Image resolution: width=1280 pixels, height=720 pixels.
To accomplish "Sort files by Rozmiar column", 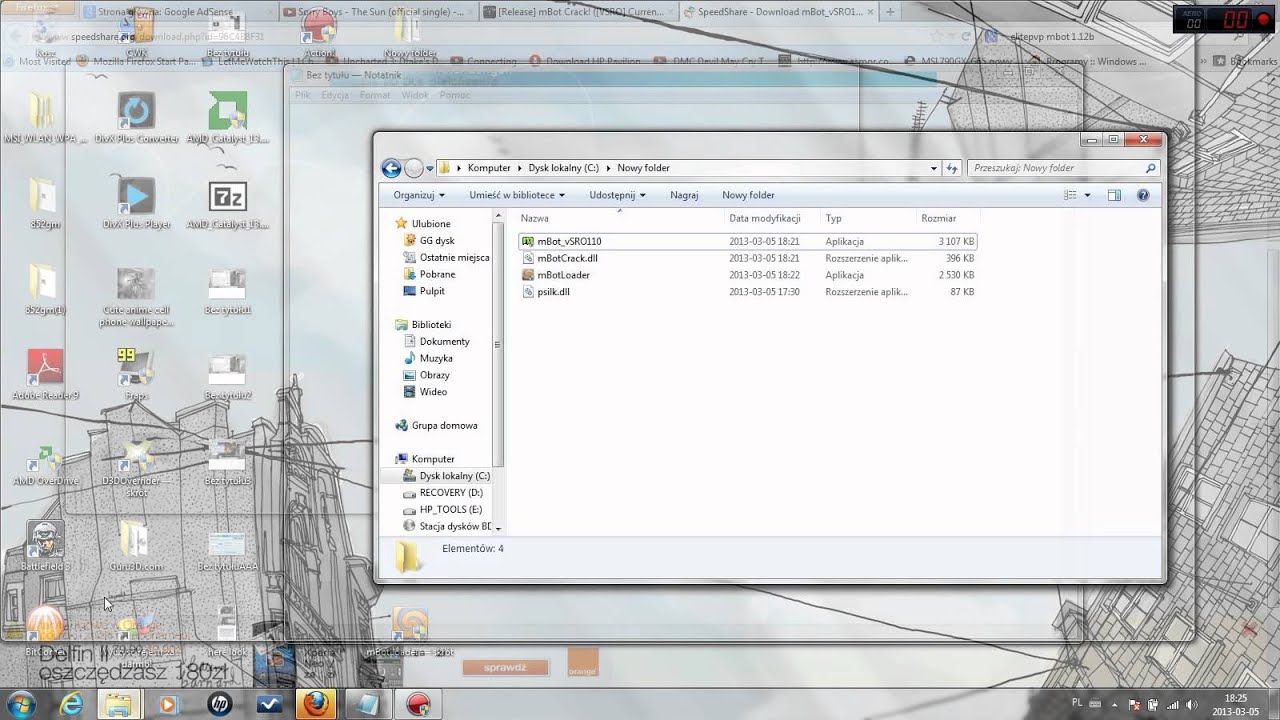I will (938, 218).
